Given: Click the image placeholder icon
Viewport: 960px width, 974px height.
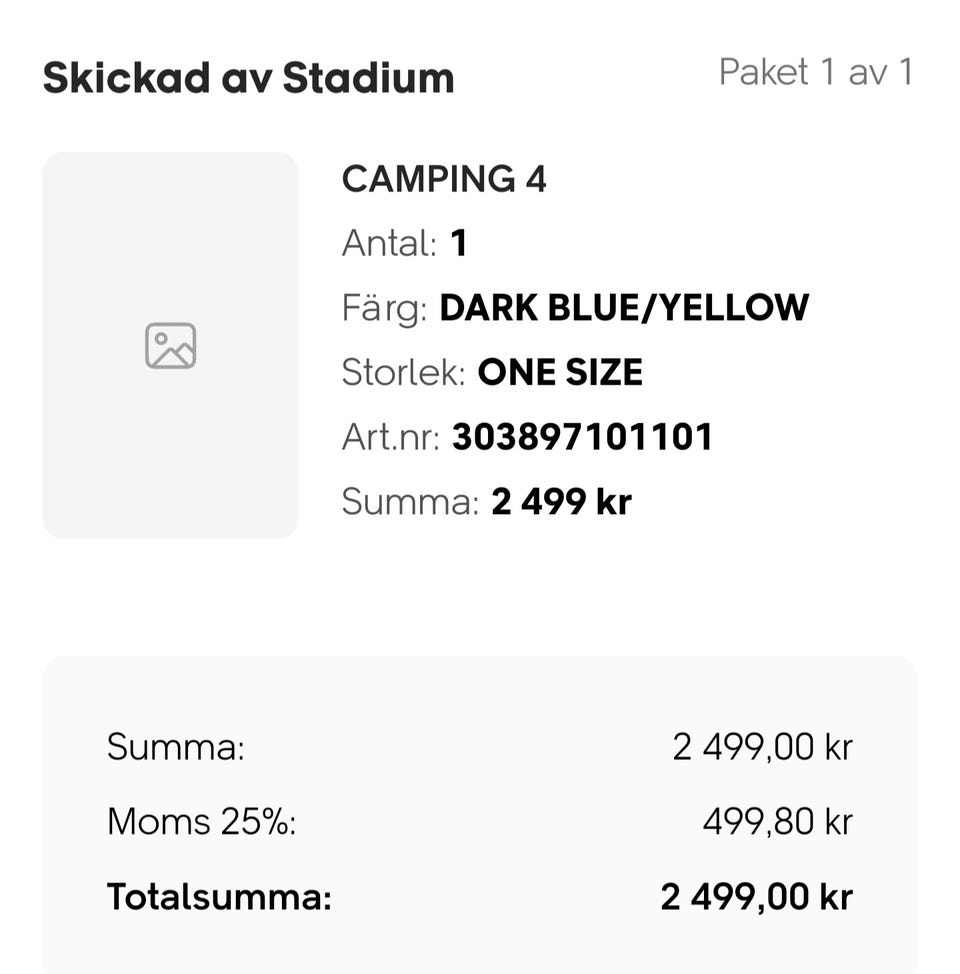Looking at the screenshot, I should 170,346.
